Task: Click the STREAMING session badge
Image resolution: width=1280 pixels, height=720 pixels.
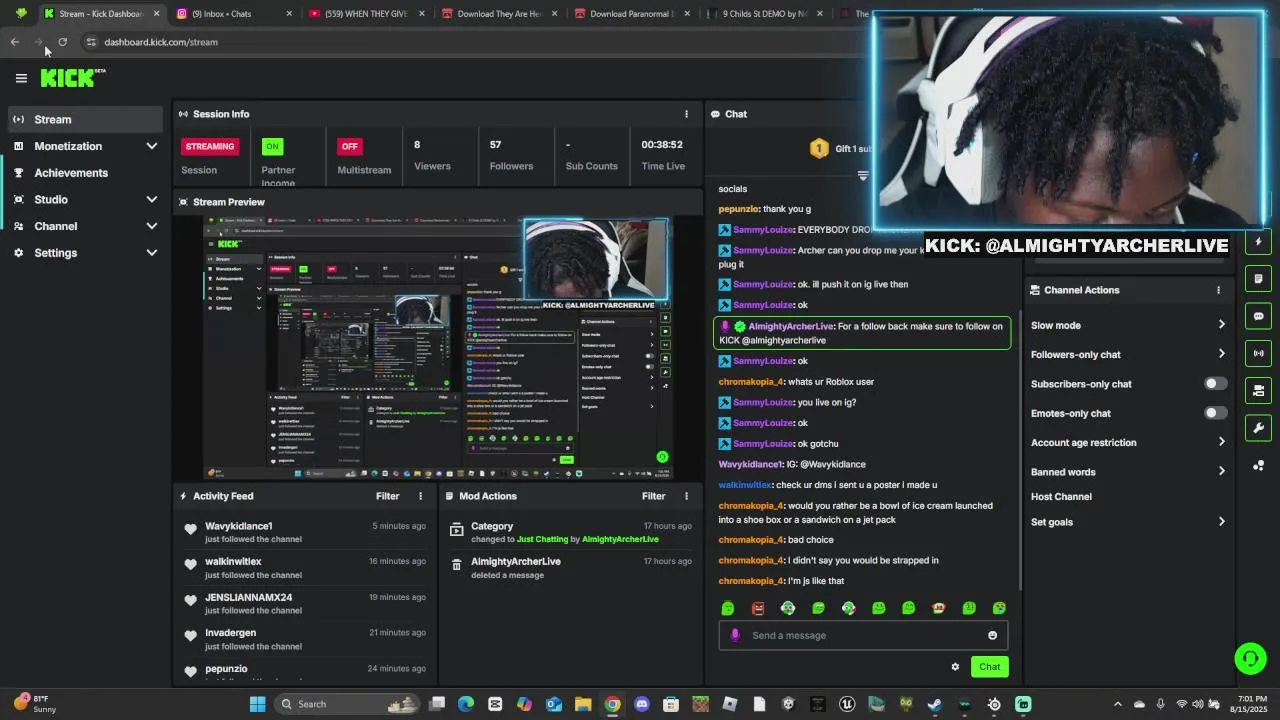Action: click(209, 146)
